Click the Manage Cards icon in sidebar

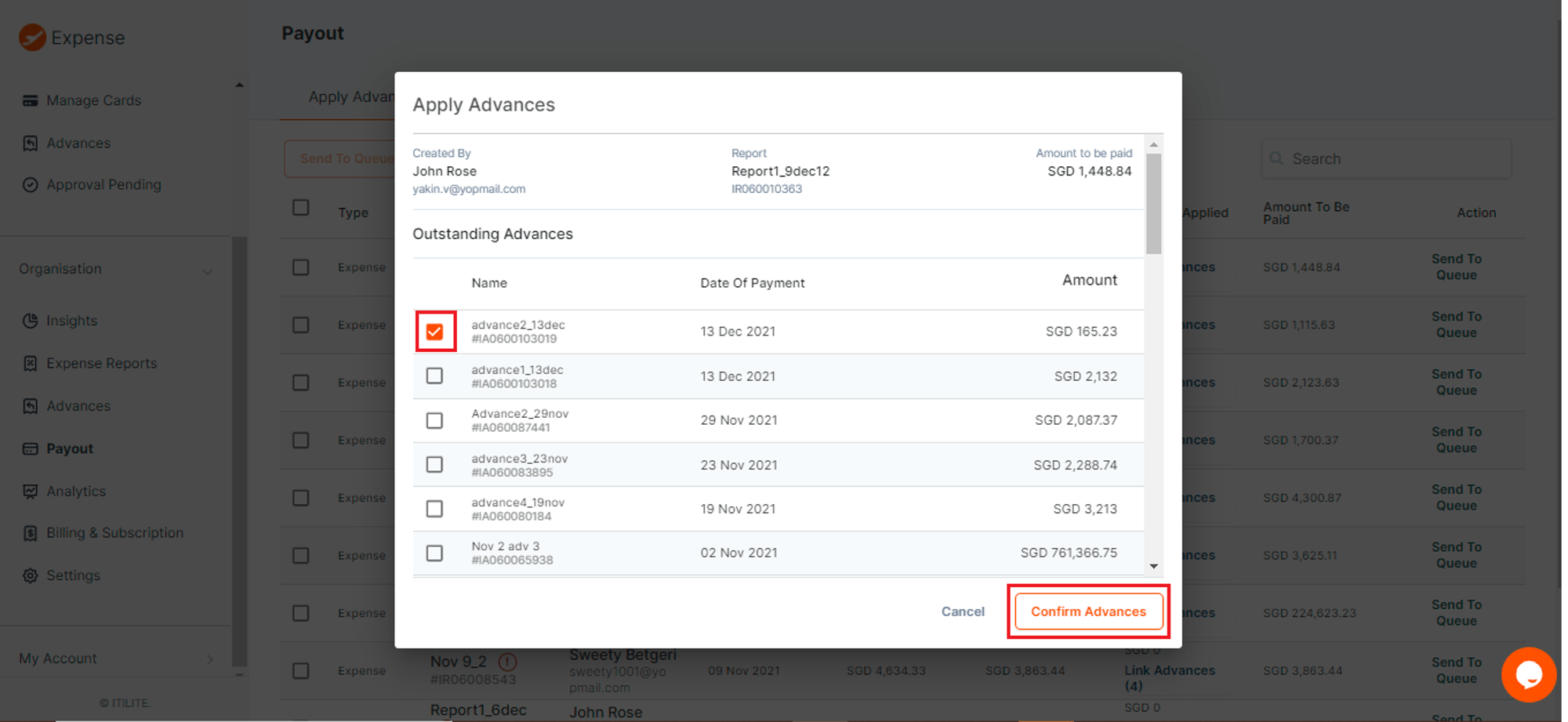pos(30,100)
